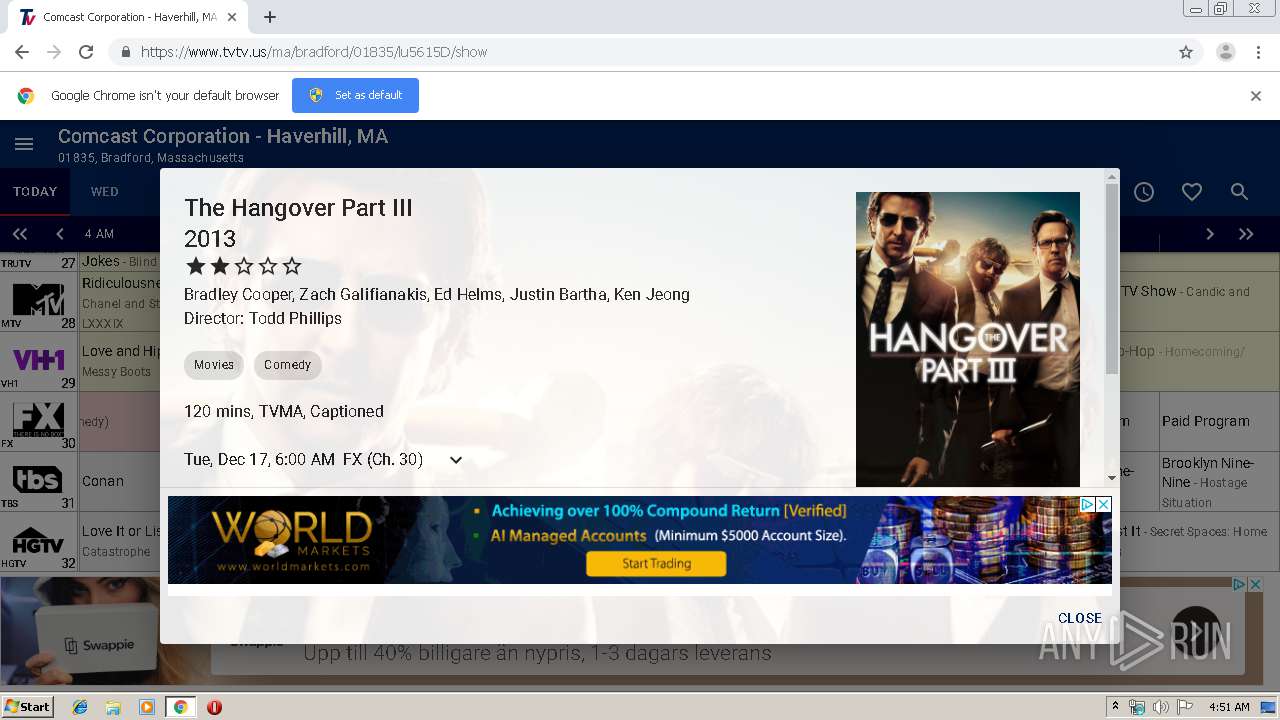Jump back with double-left arrows
Screen dimensions: 1280x720
(20, 234)
